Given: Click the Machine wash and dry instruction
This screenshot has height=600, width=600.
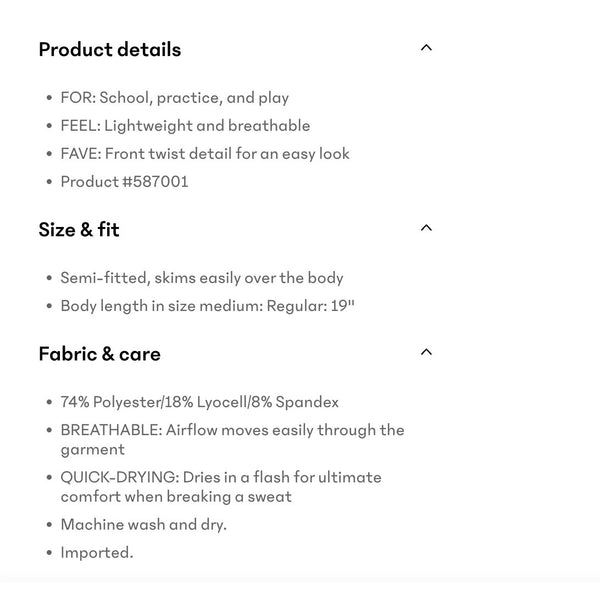Looking at the screenshot, I should coord(143,524).
